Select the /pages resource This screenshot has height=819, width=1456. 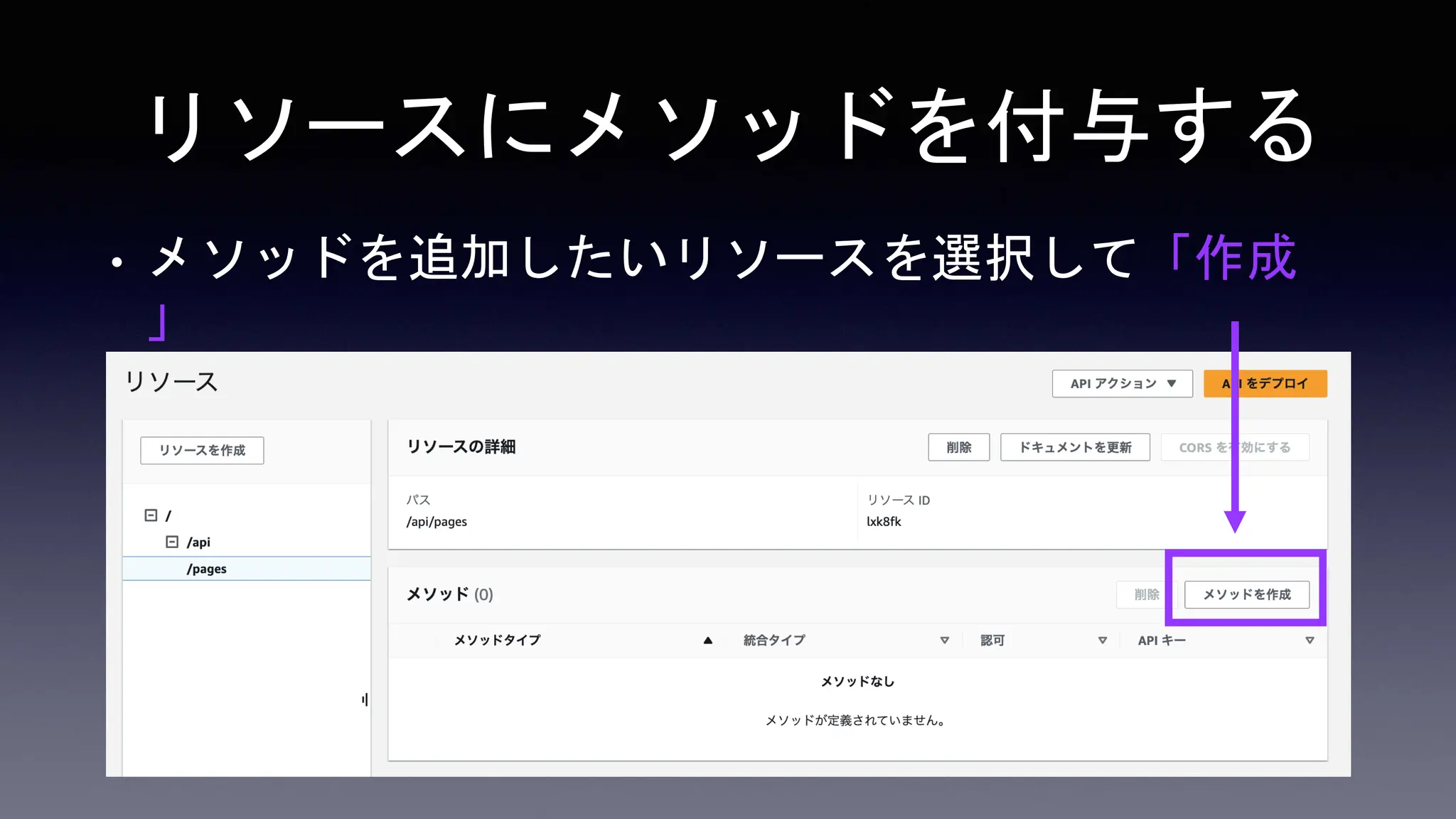[x=207, y=569]
